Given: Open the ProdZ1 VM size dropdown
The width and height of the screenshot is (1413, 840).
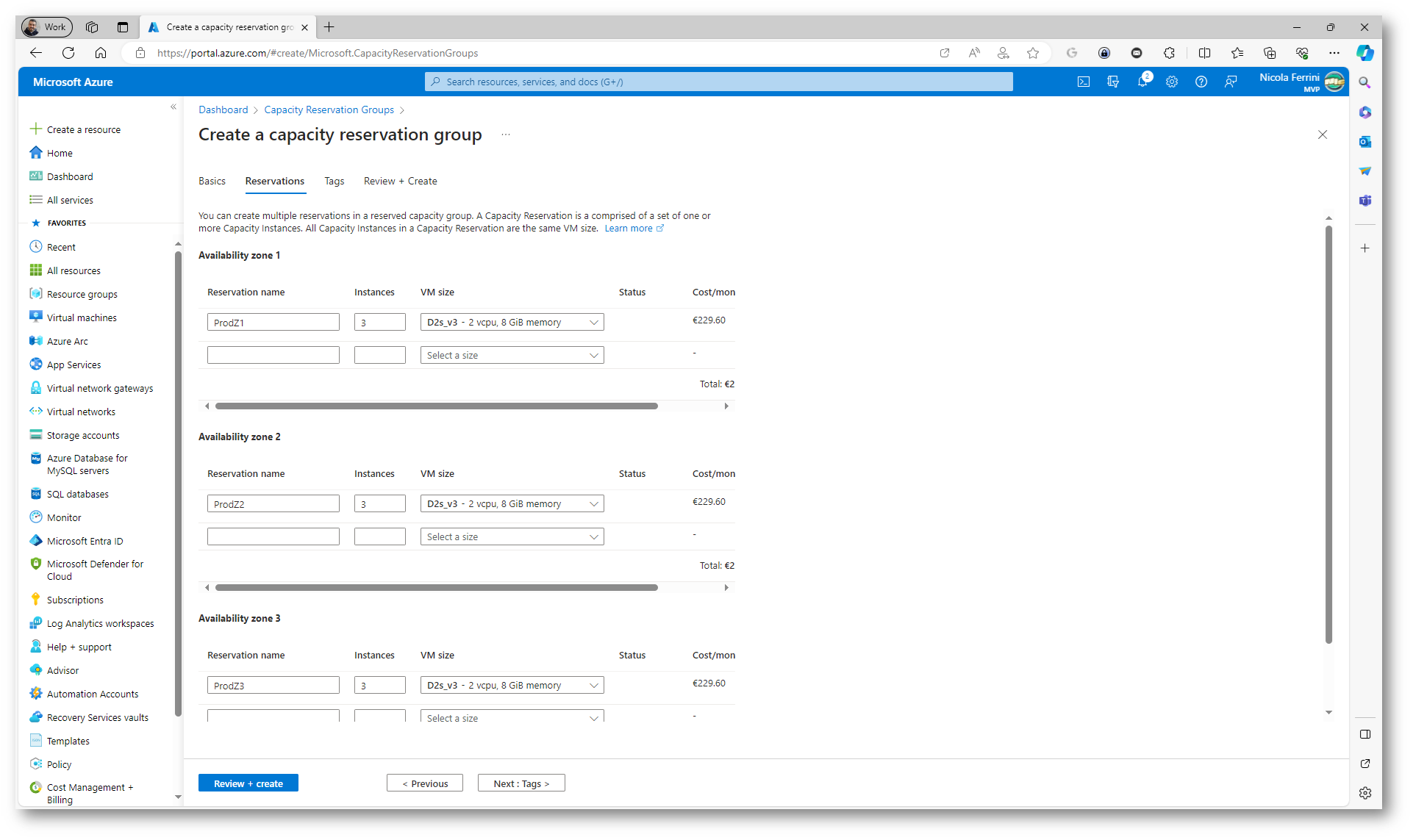Looking at the screenshot, I should point(512,322).
